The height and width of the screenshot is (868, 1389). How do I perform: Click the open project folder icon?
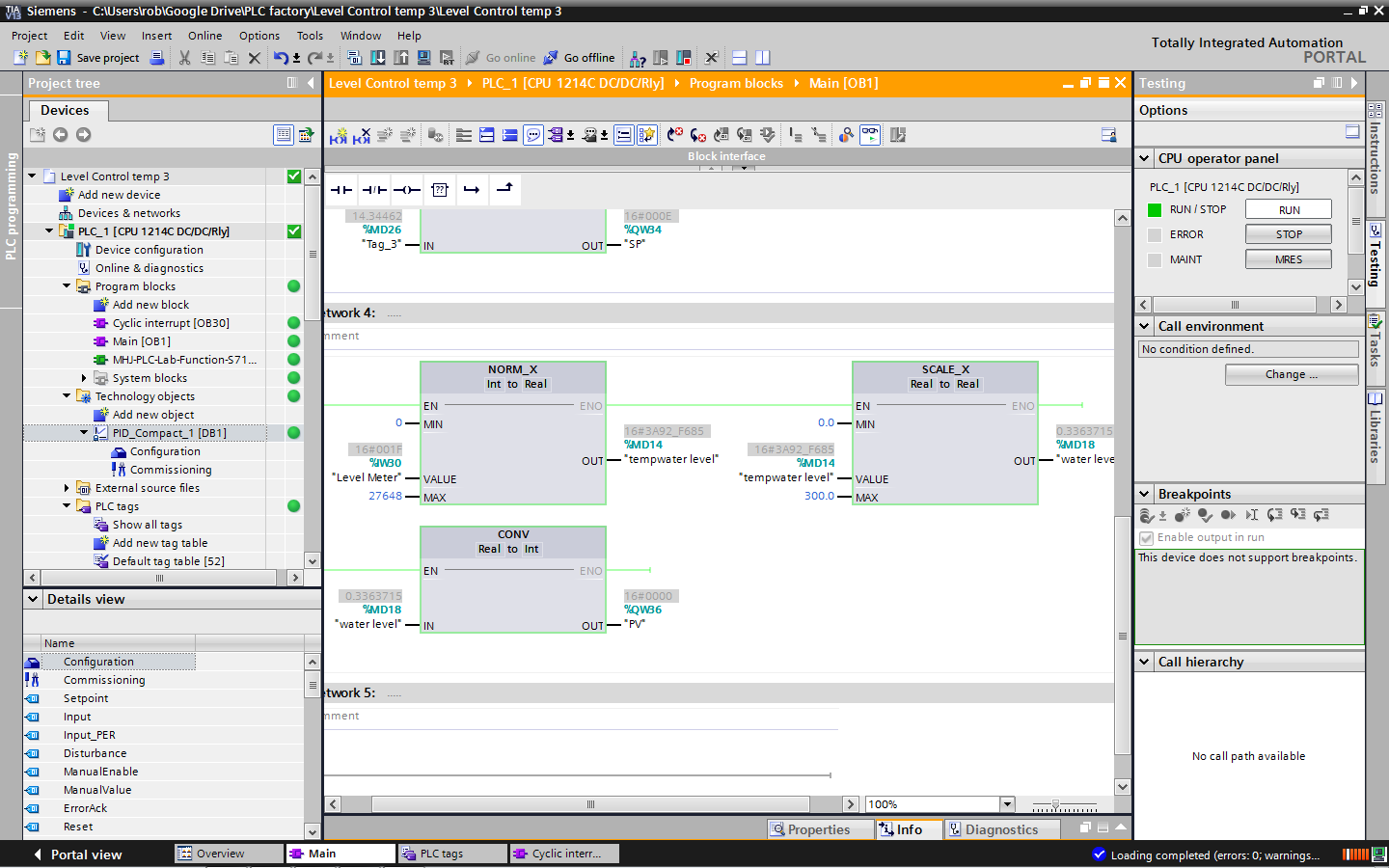pos(42,58)
